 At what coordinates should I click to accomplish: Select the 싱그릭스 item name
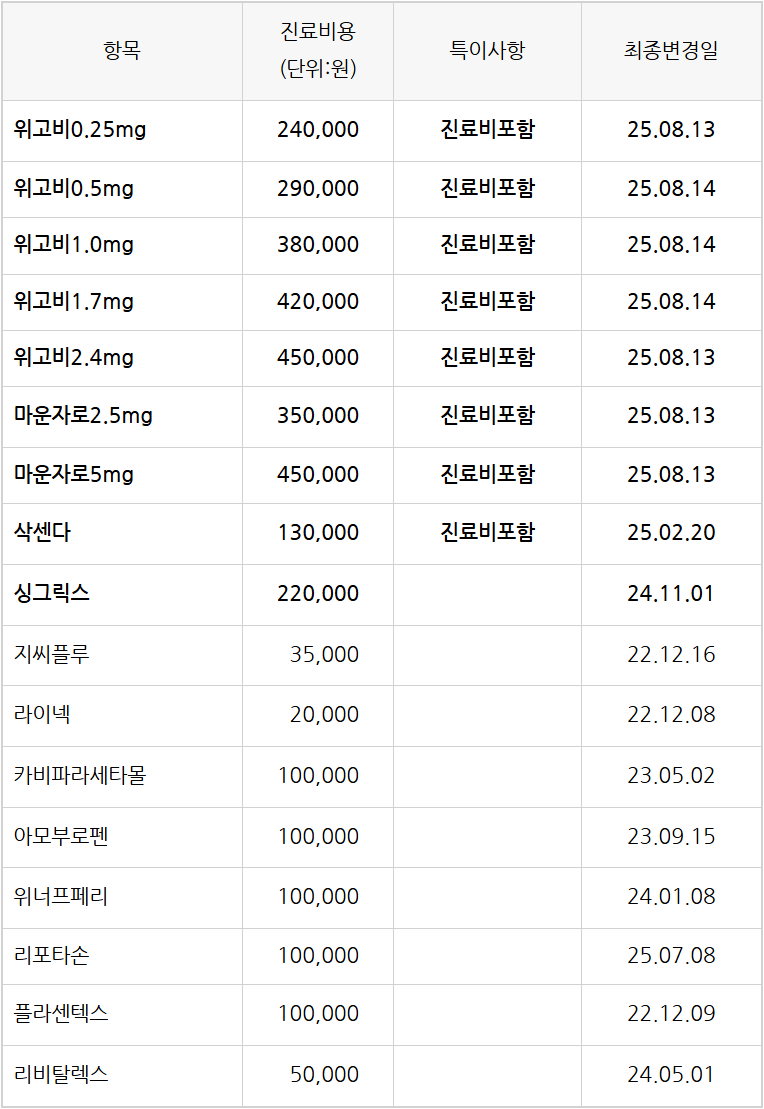pyautogui.click(x=52, y=593)
